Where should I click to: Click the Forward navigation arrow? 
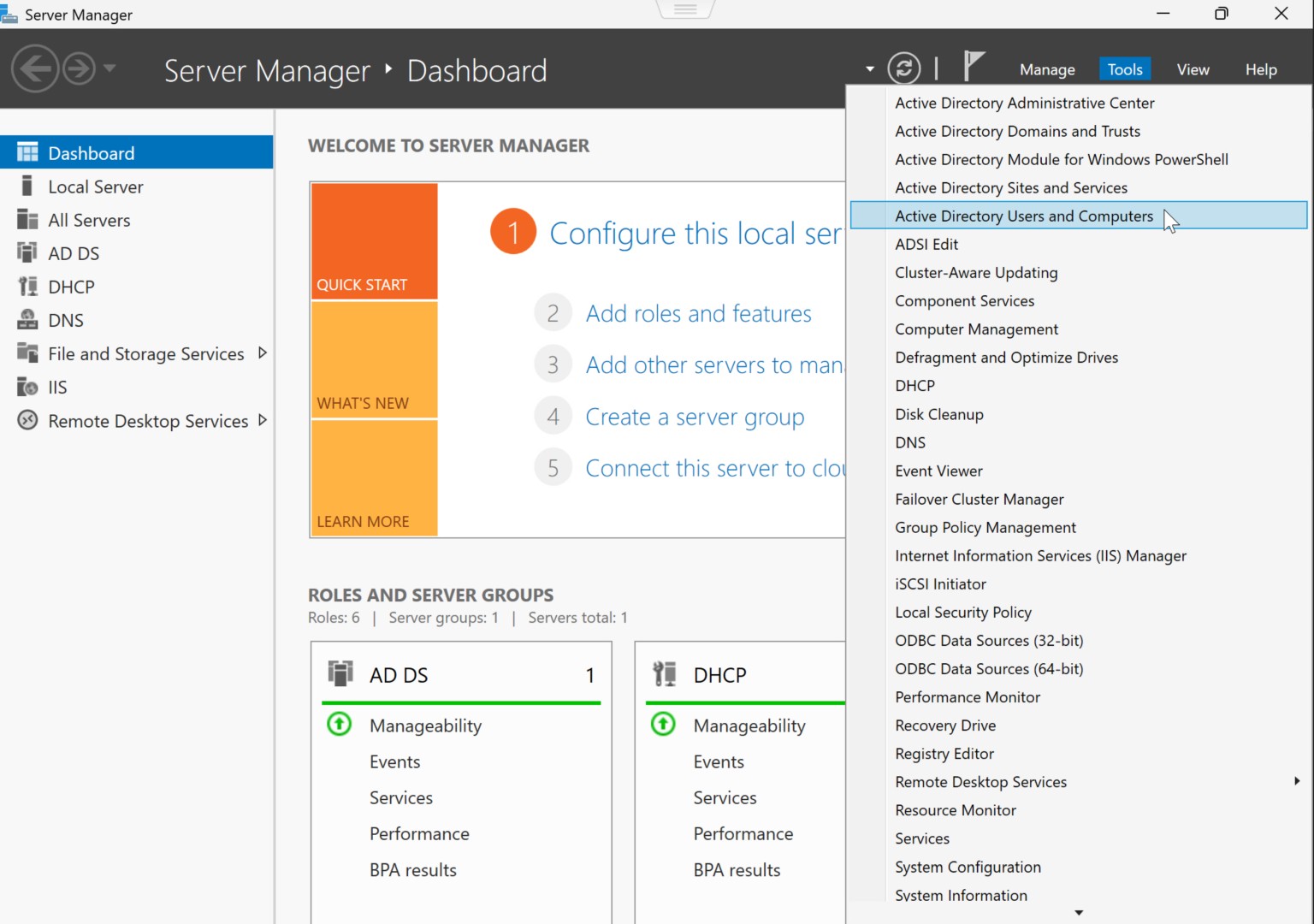click(x=80, y=68)
